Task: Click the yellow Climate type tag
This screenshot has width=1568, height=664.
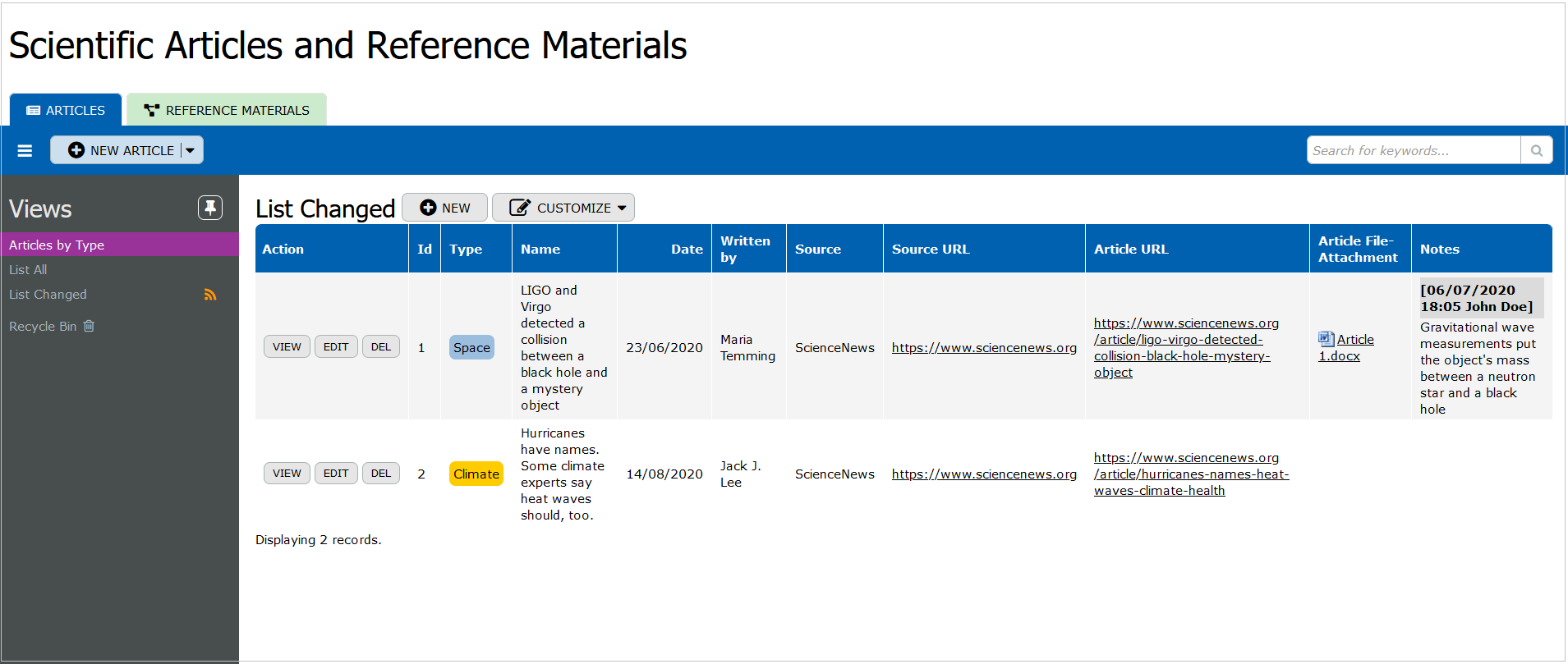Action: [476, 474]
